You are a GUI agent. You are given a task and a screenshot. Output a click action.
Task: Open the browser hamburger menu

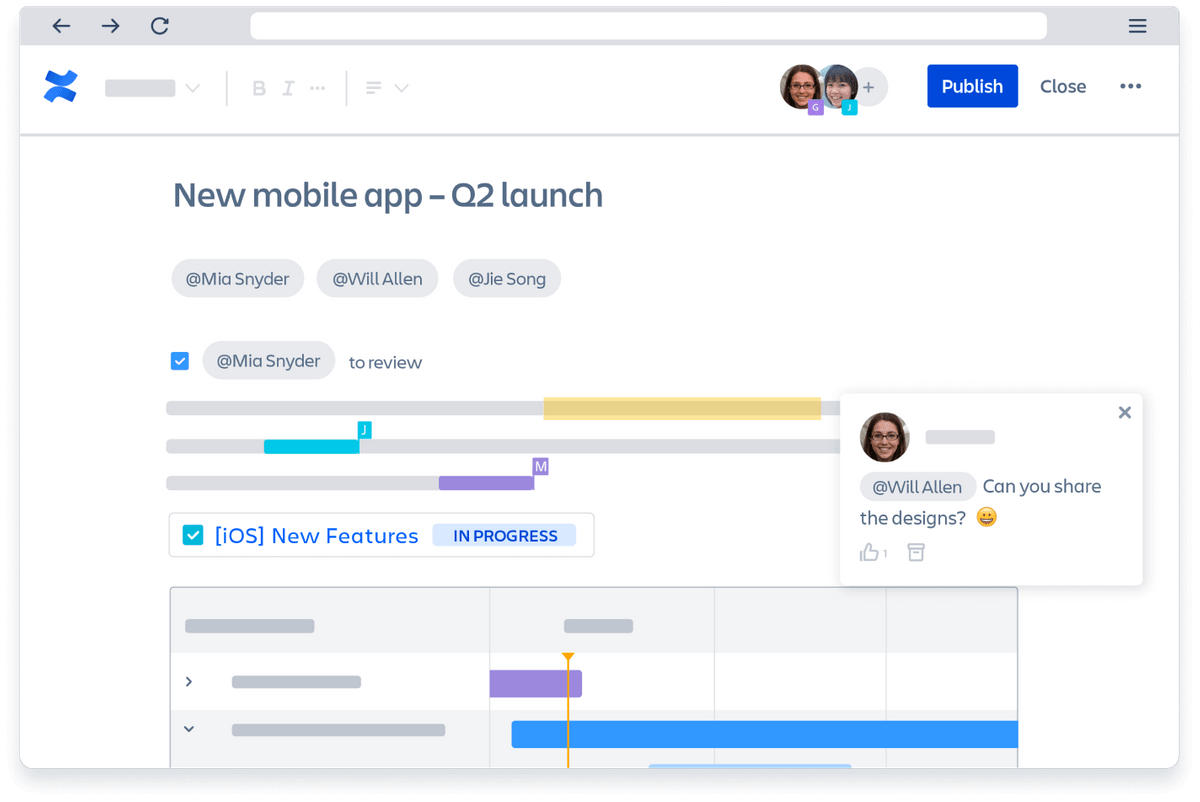coord(1137,26)
